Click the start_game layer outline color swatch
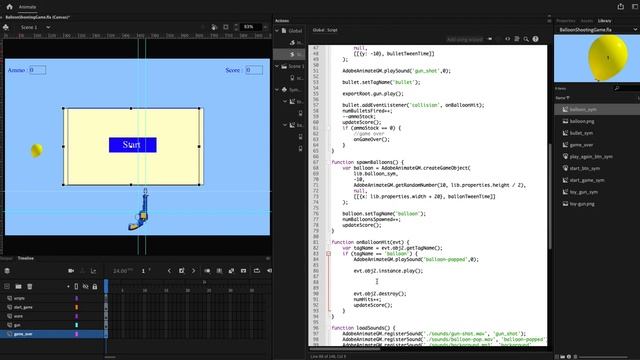 click(76, 307)
